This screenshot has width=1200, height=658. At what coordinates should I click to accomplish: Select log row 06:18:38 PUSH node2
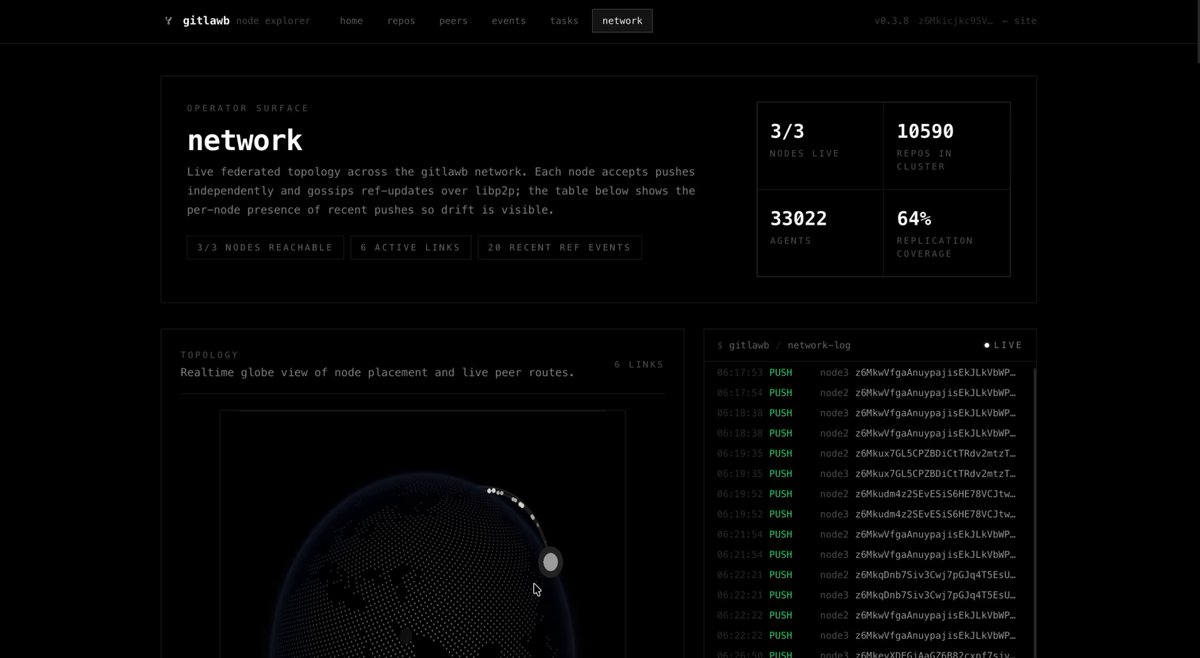[x=867, y=433]
